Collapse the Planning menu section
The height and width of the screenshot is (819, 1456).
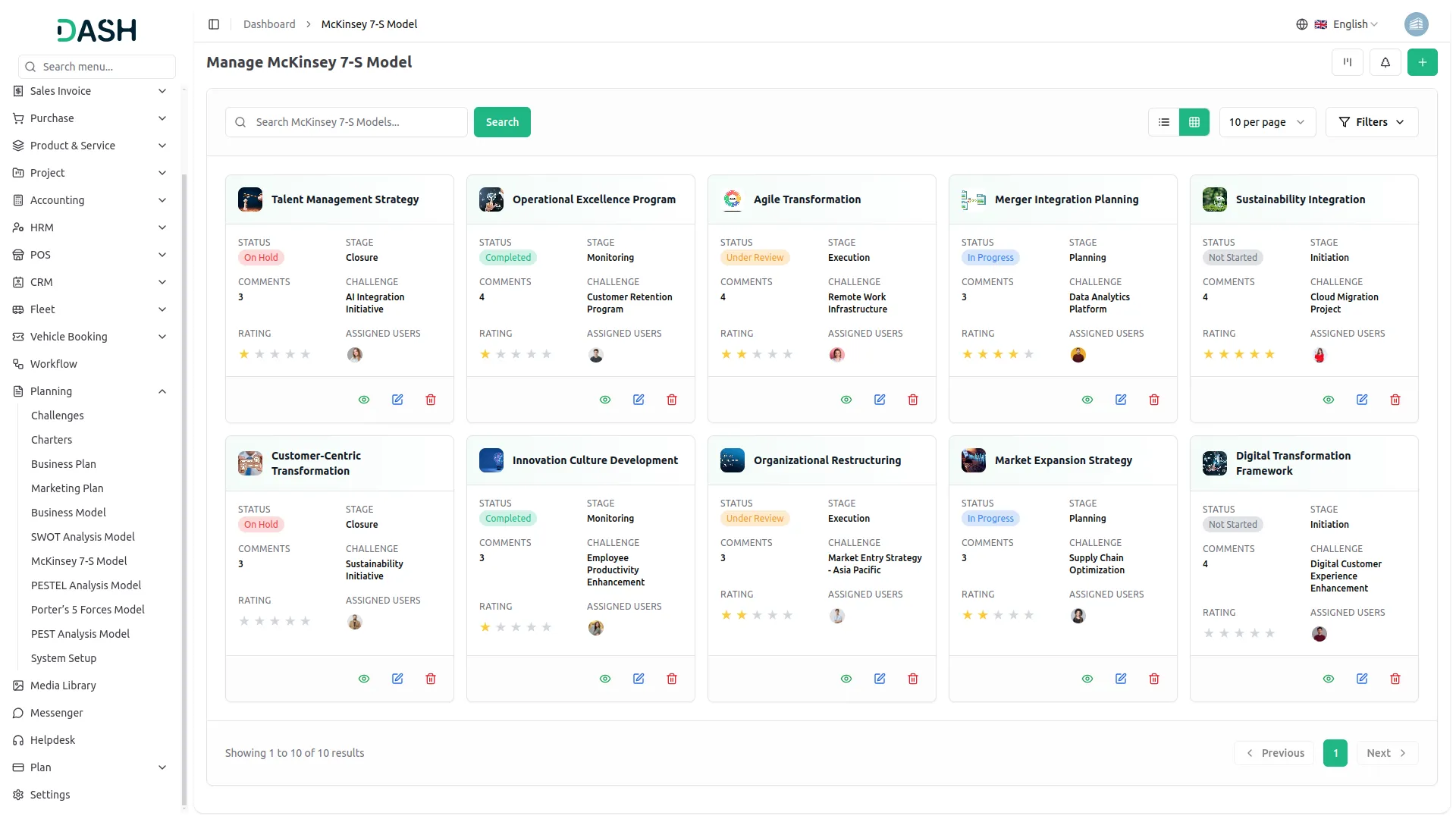(x=91, y=391)
